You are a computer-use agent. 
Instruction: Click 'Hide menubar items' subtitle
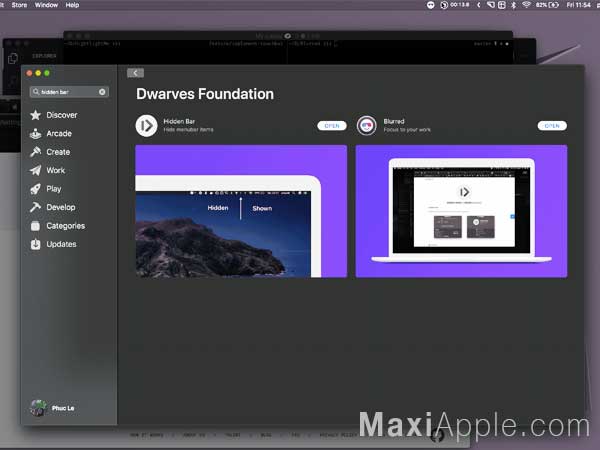point(188,130)
